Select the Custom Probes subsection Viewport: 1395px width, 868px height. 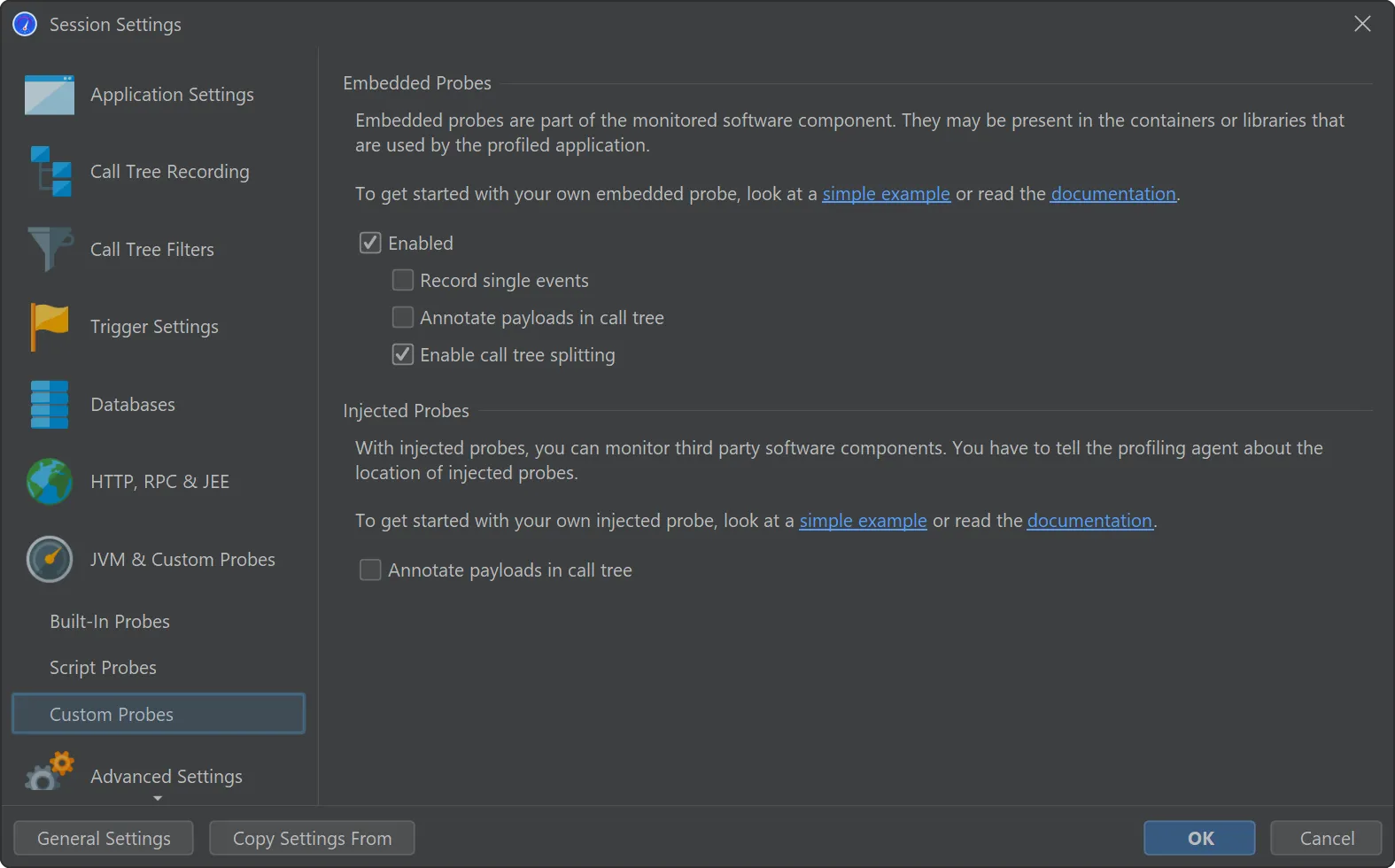[x=112, y=714]
